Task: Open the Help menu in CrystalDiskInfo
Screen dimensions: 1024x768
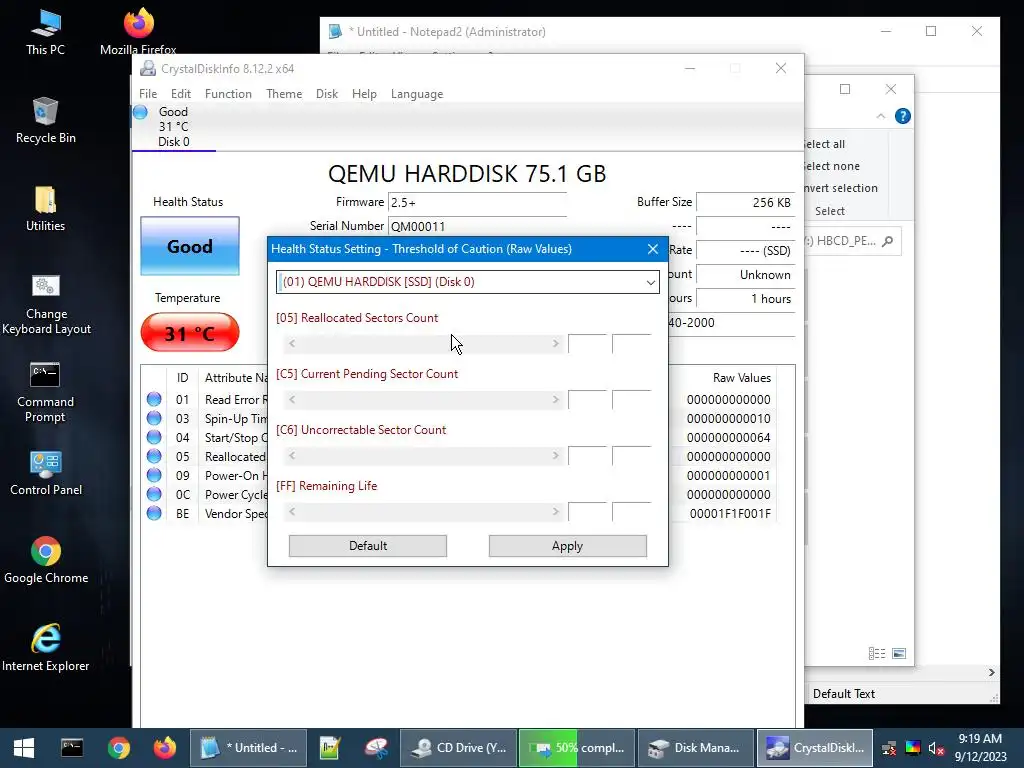Action: pos(364,94)
